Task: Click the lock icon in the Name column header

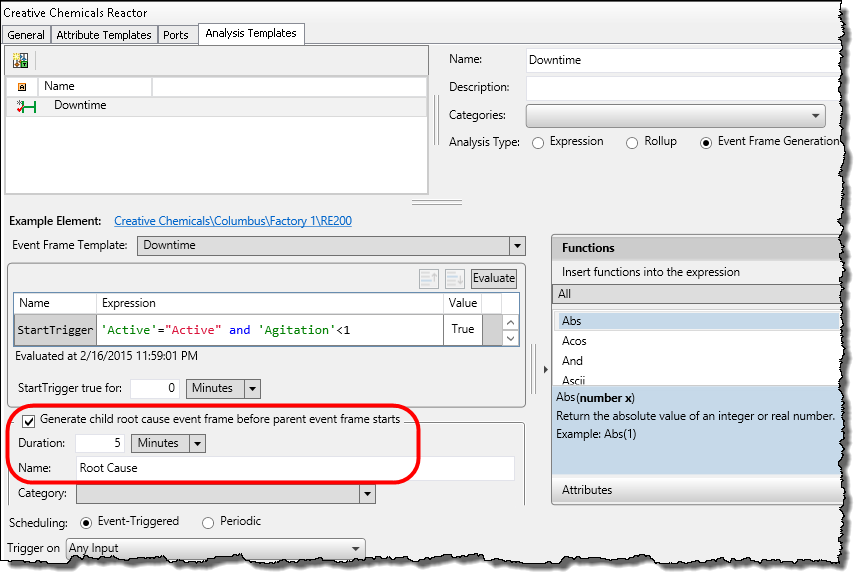Action: pos(21,87)
